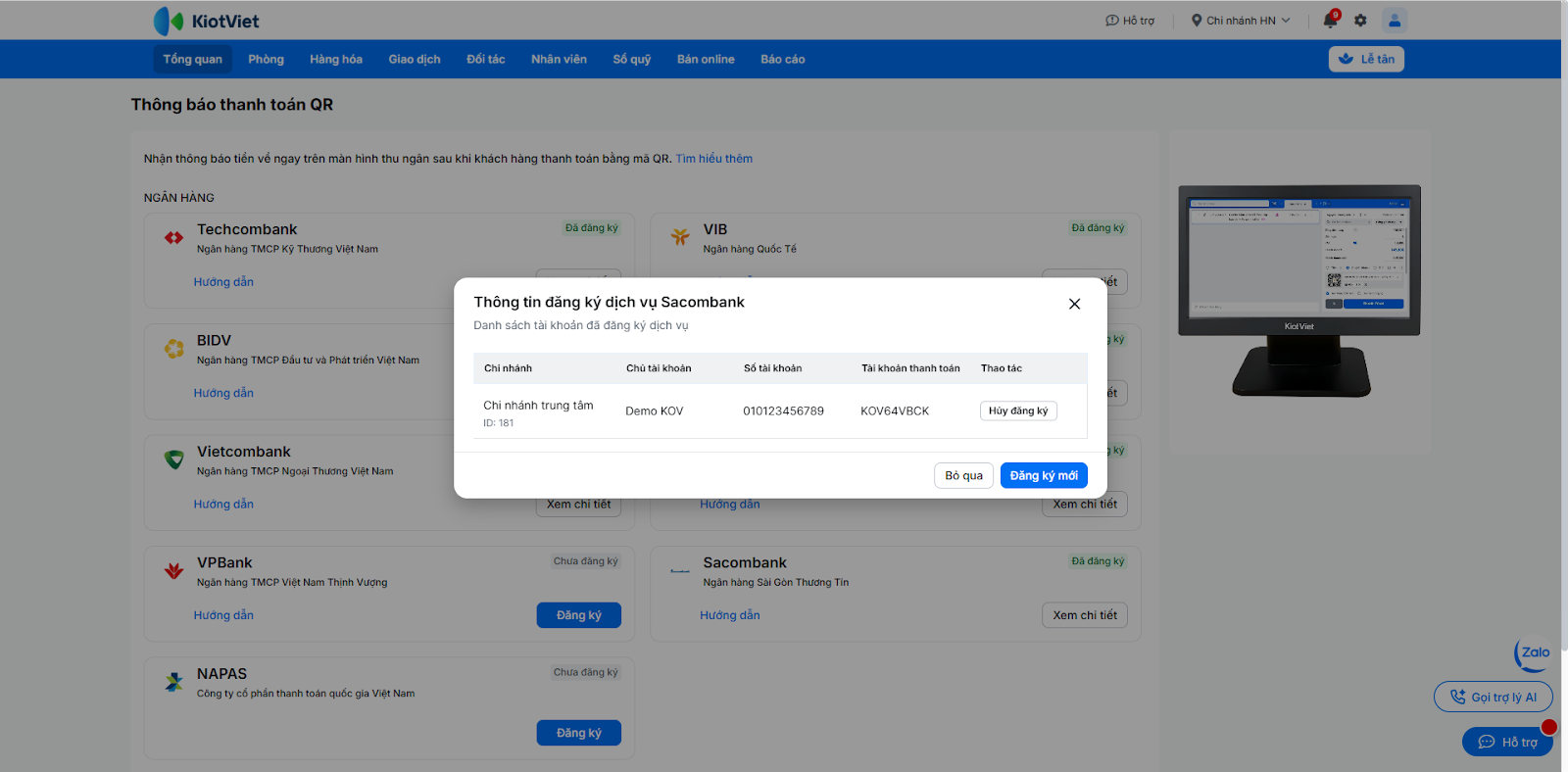Expand the Chi nhánh HN branch dropdown
1568x772 pixels.
click(x=1241, y=21)
